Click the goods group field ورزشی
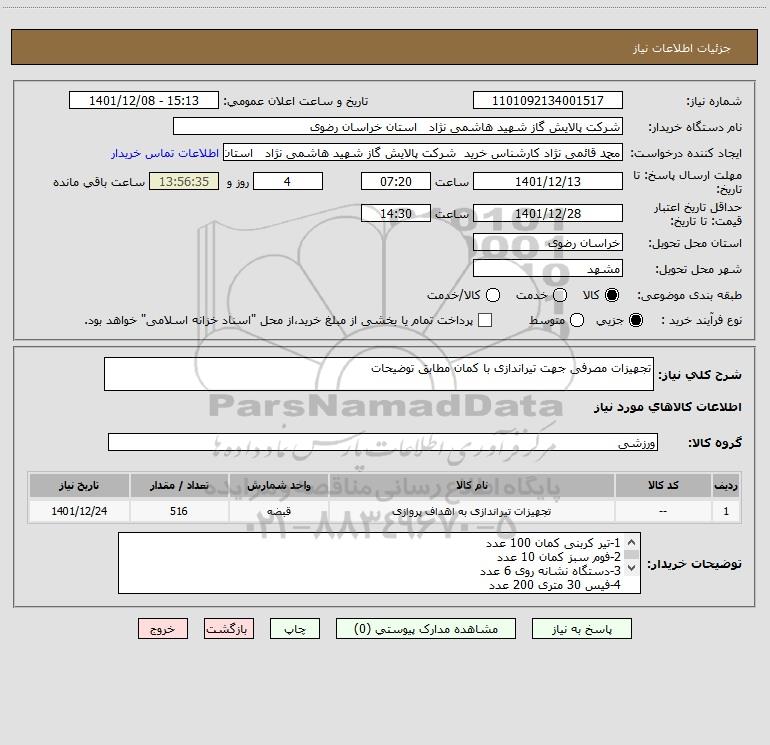 [x=383, y=442]
